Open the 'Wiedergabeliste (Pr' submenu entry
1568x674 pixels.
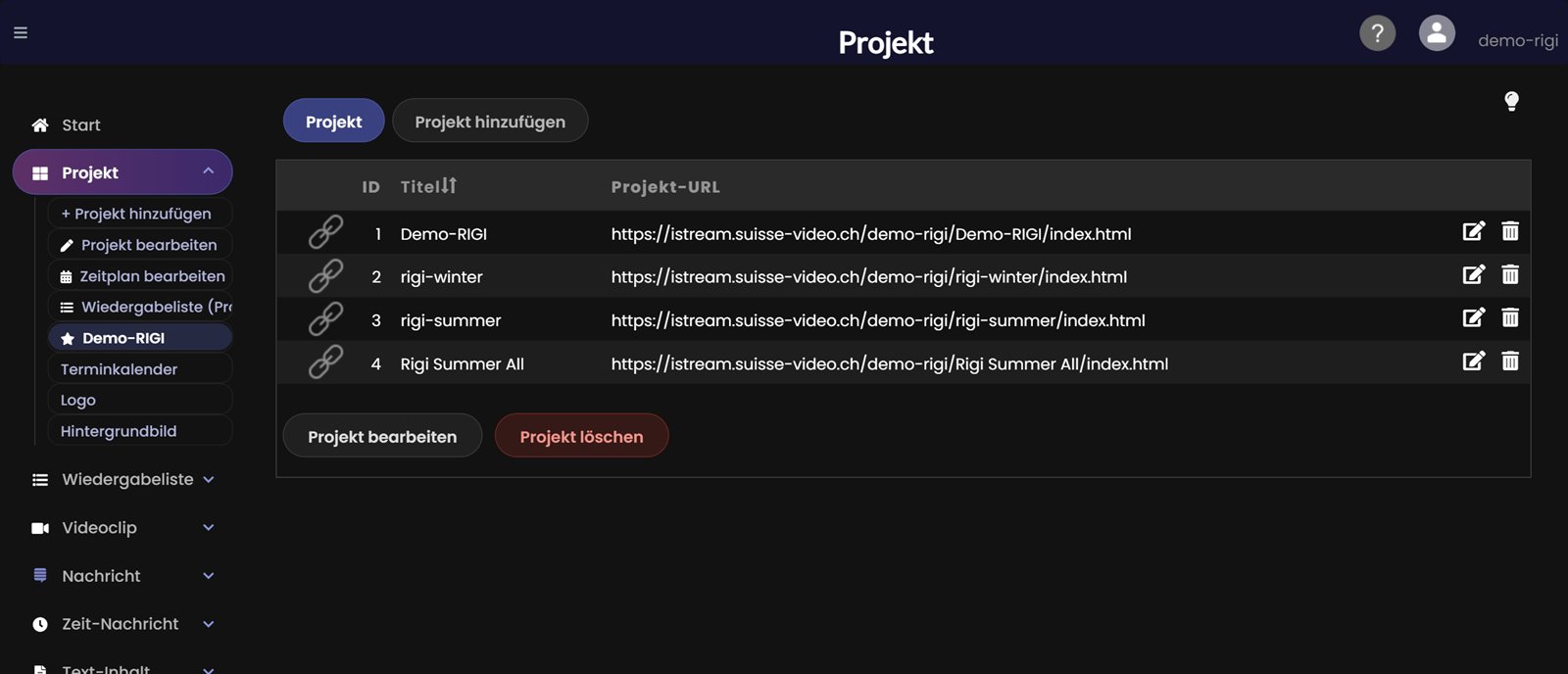(x=140, y=307)
